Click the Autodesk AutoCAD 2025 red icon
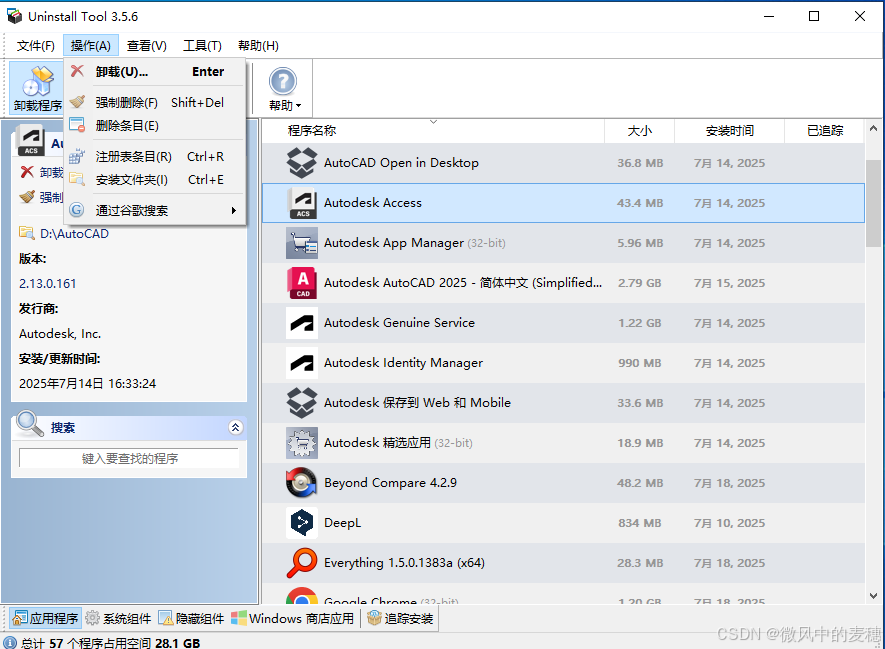 coord(303,283)
